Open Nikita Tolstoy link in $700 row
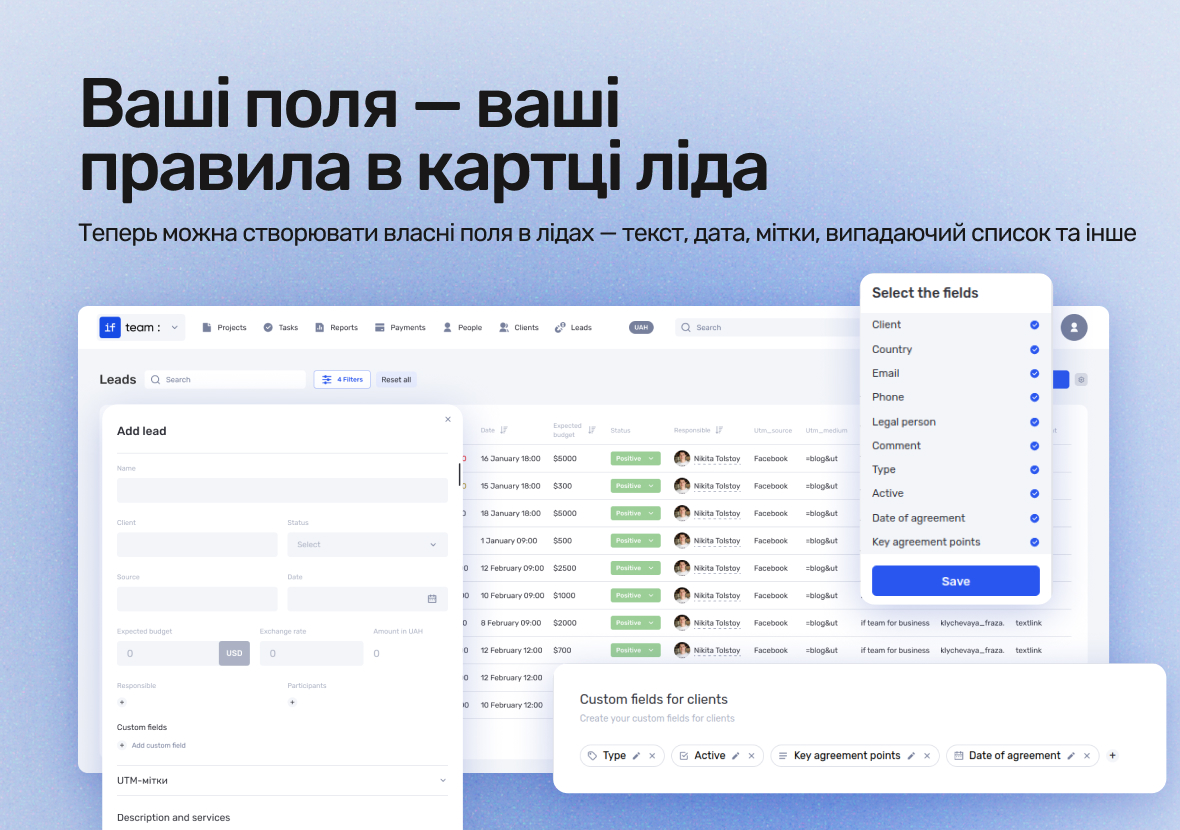Image resolution: width=1180 pixels, height=830 pixels. (716, 650)
